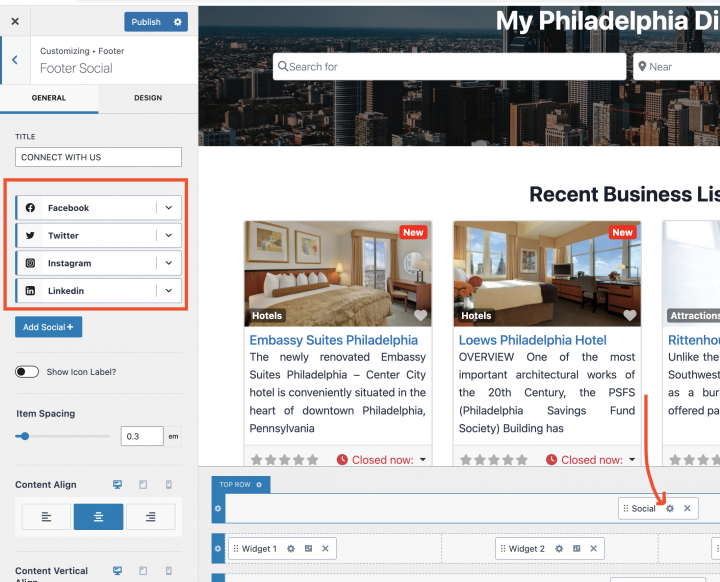Adjust the Item Spacing slider
Viewport: 720px width, 582px height.
tap(25, 436)
